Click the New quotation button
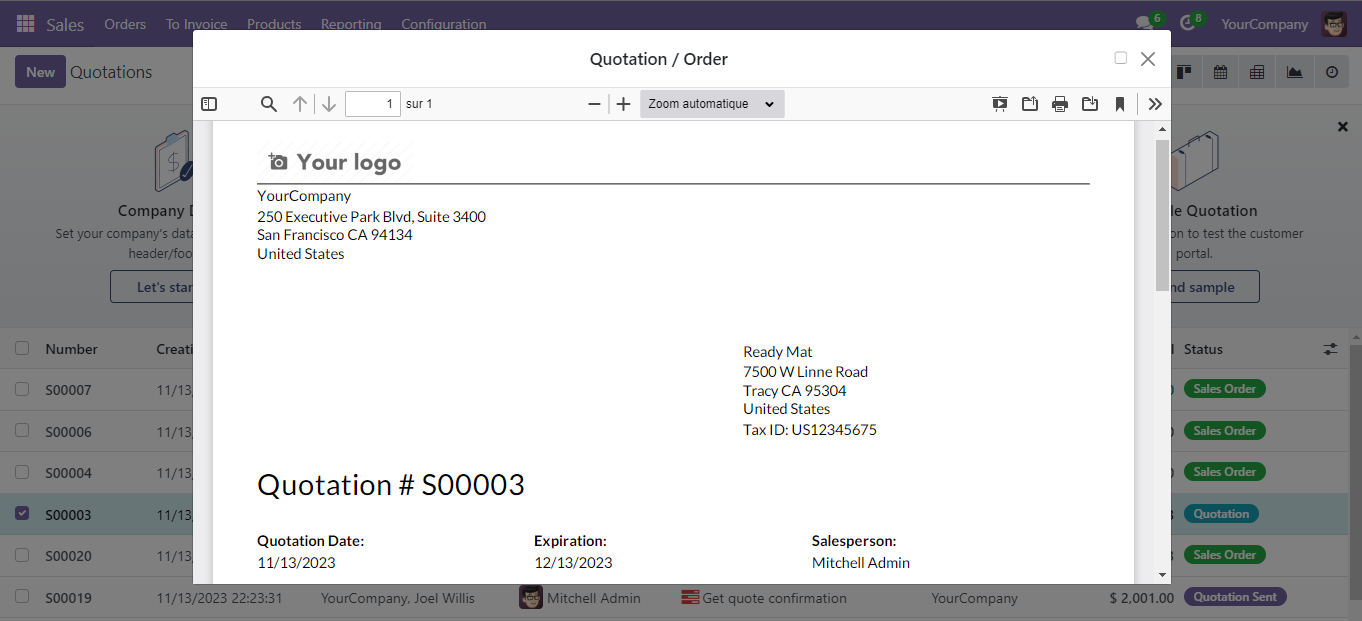Image resolution: width=1362 pixels, height=621 pixels. (40, 72)
